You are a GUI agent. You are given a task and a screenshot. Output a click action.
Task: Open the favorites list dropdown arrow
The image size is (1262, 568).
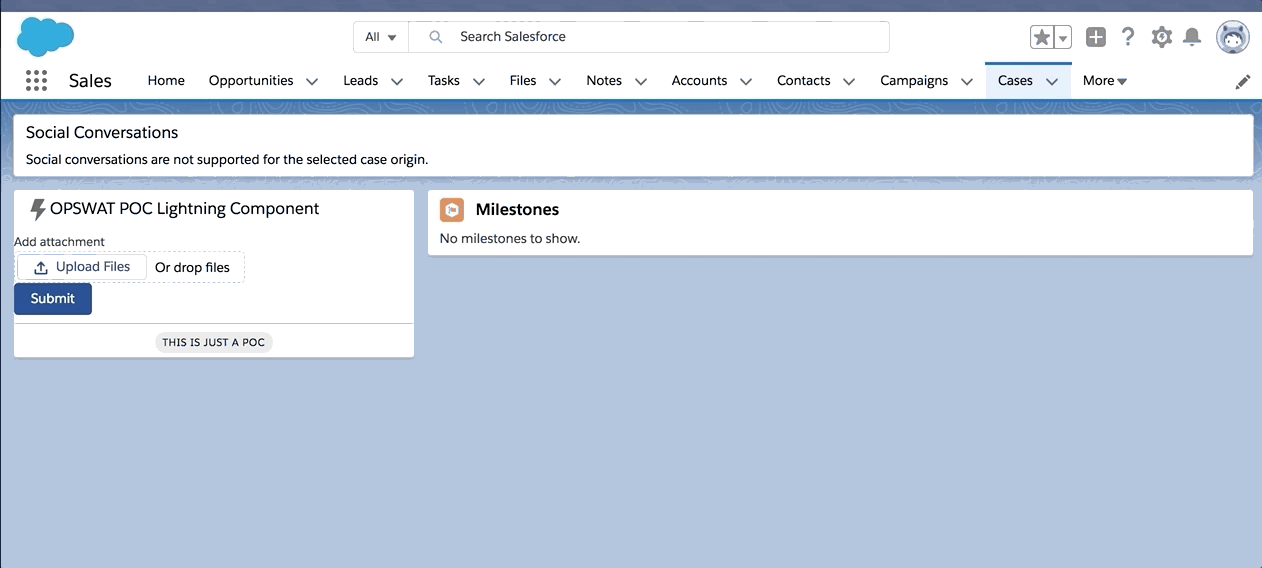[1063, 37]
